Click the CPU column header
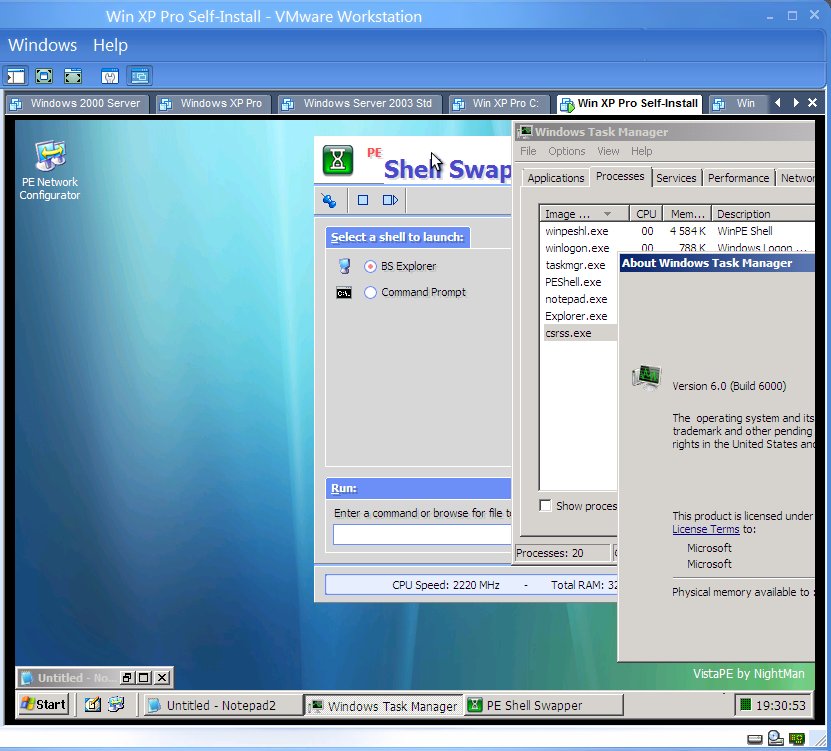The width and height of the screenshot is (831, 751). pyautogui.click(x=646, y=214)
